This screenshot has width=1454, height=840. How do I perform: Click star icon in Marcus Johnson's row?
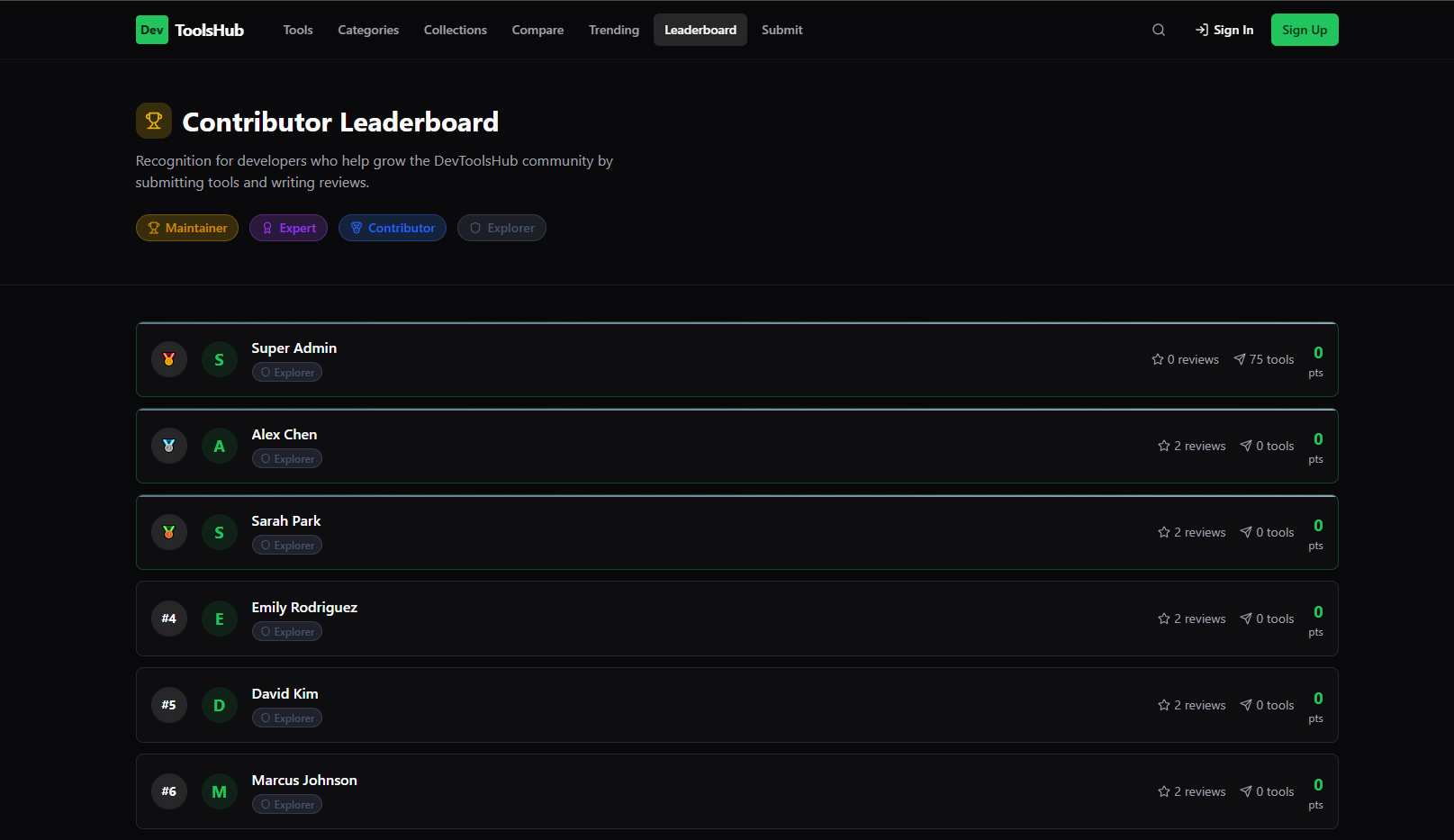point(1164,791)
